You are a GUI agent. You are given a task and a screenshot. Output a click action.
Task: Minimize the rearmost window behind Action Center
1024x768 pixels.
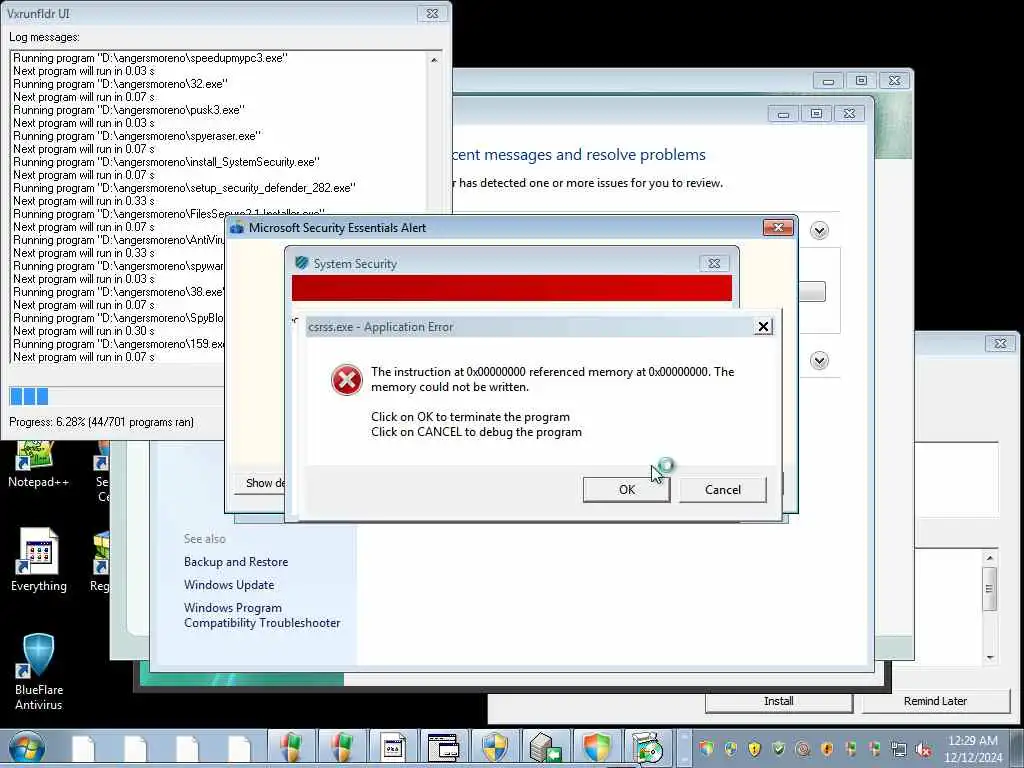coord(828,81)
